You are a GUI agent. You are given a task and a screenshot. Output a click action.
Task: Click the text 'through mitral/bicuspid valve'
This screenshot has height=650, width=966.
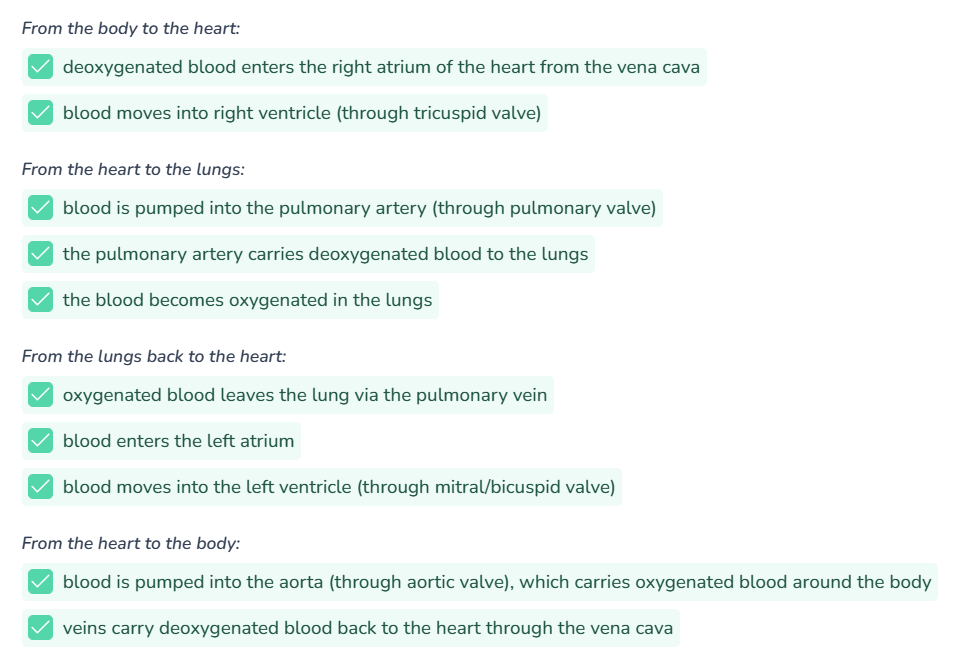coord(487,487)
